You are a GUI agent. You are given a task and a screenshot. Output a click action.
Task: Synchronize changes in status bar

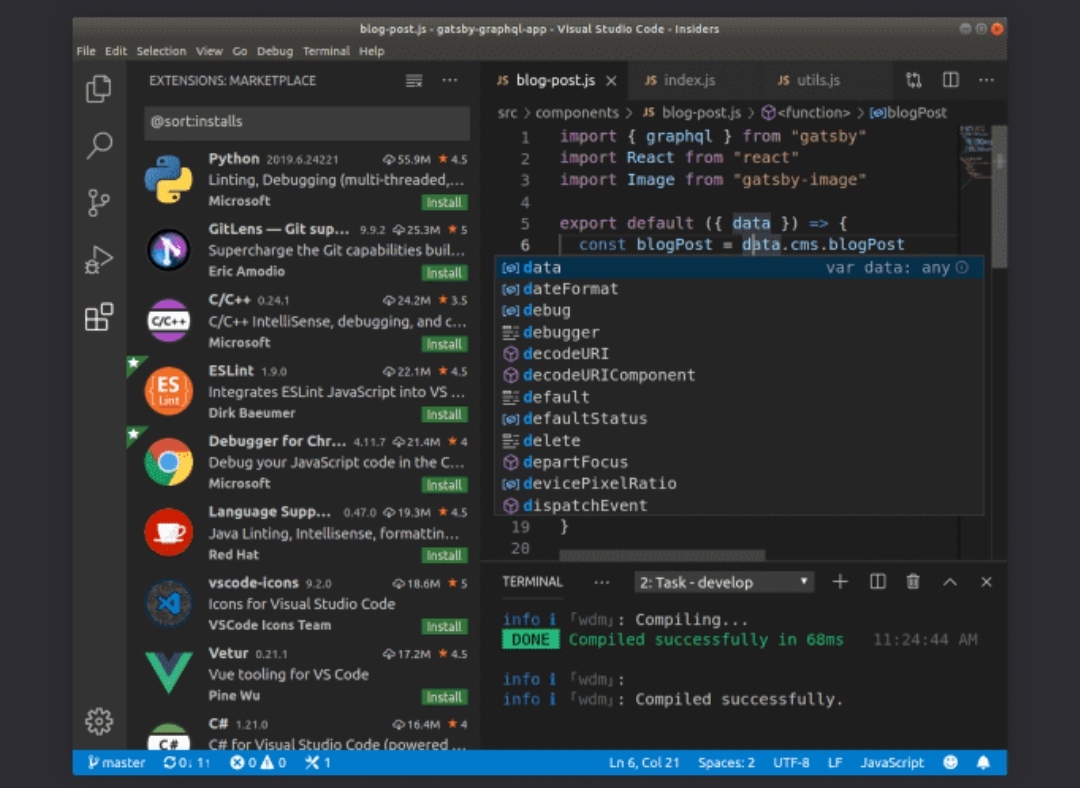(187, 763)
